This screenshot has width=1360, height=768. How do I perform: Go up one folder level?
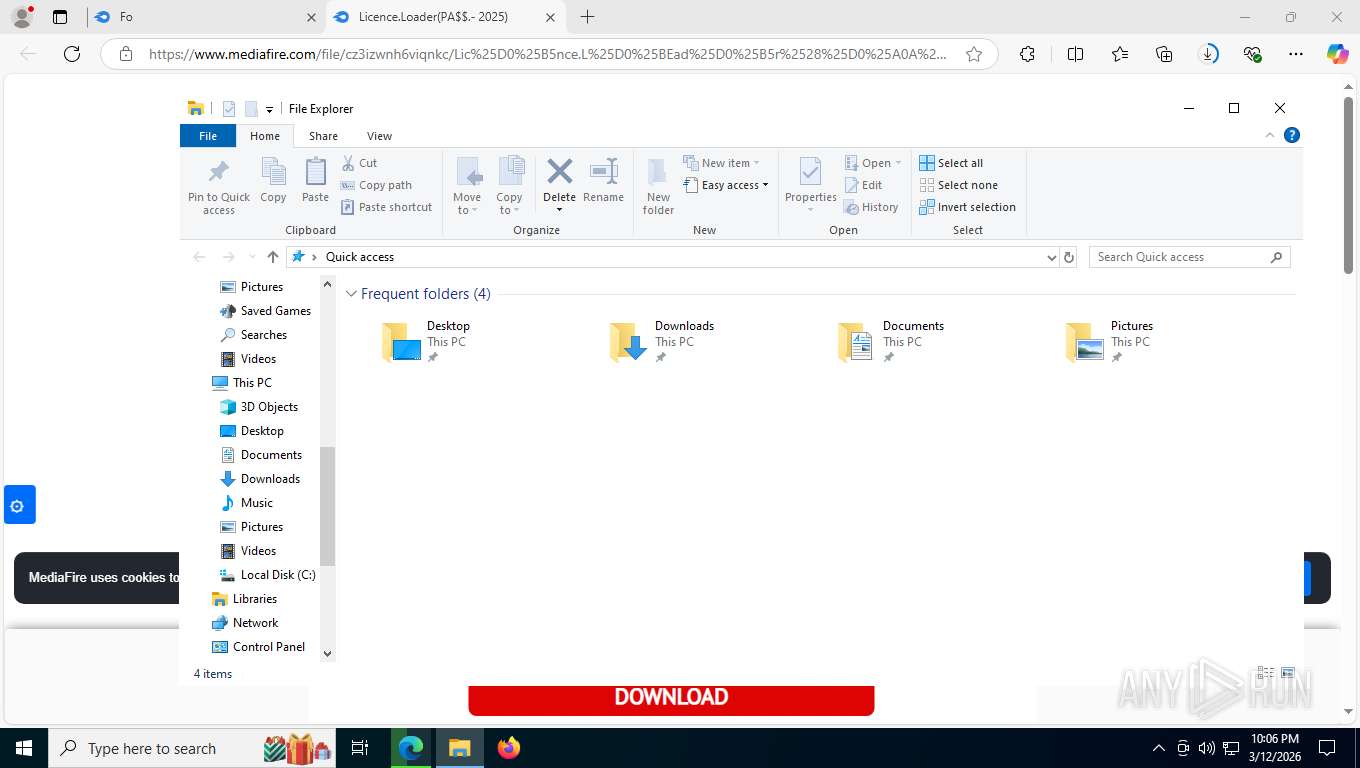click(x=273, y=257)
